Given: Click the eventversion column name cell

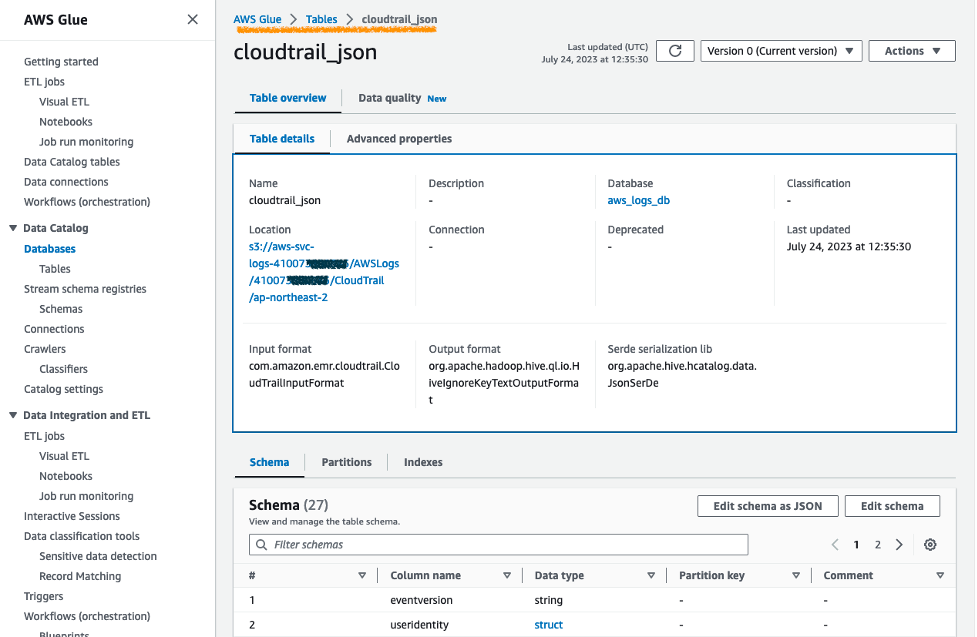Looking at the screenshot, I should pos(422,600).
